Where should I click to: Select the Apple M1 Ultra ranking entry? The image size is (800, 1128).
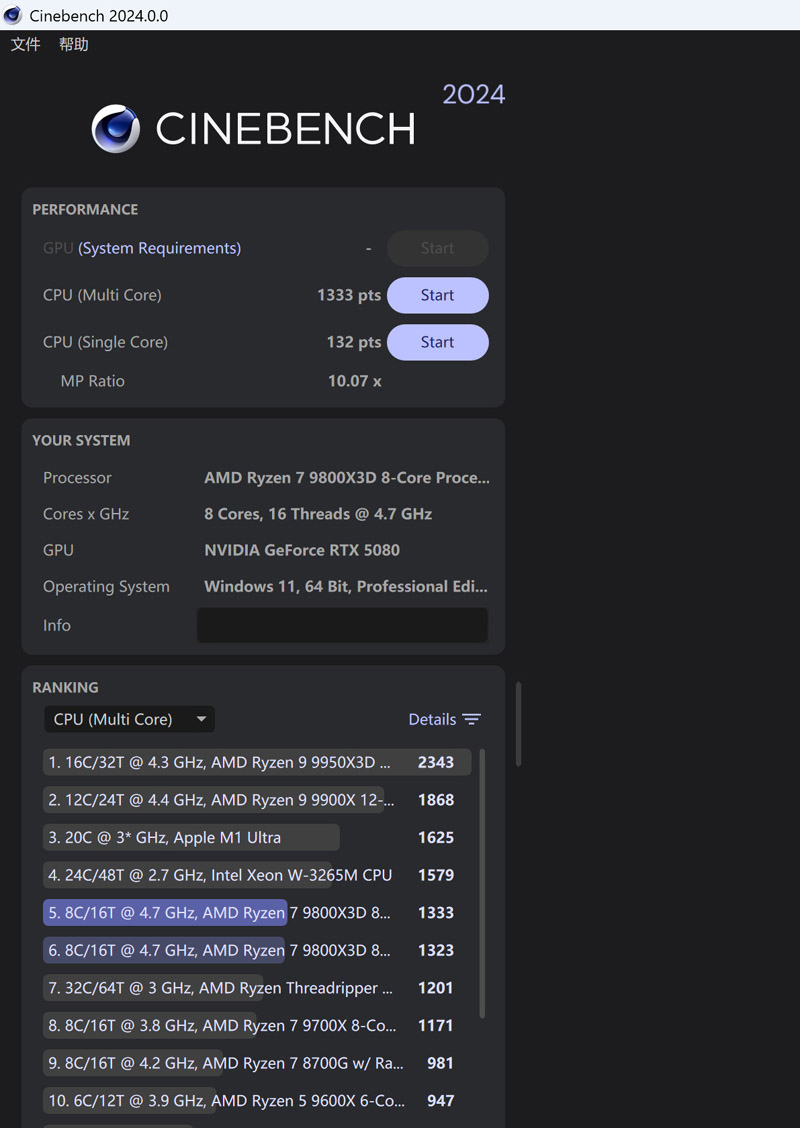click(190, 837)
